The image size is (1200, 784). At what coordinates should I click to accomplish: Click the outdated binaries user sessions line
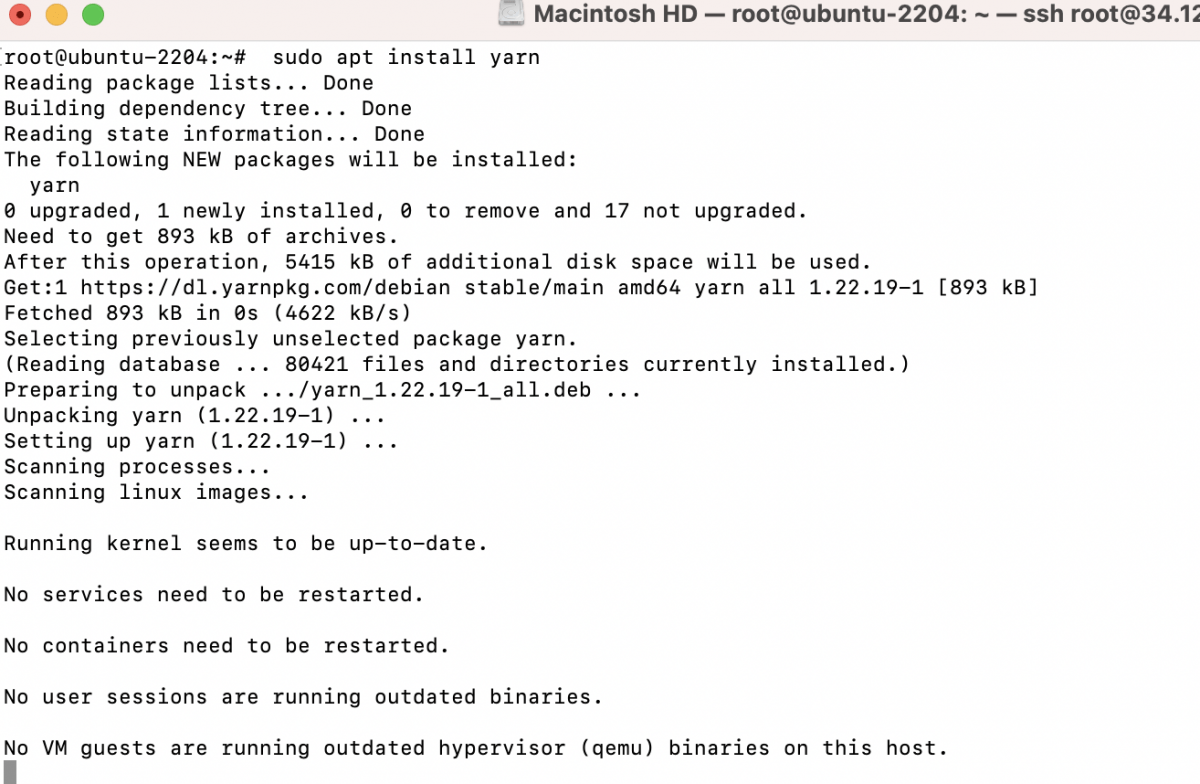tap(300, 696)
